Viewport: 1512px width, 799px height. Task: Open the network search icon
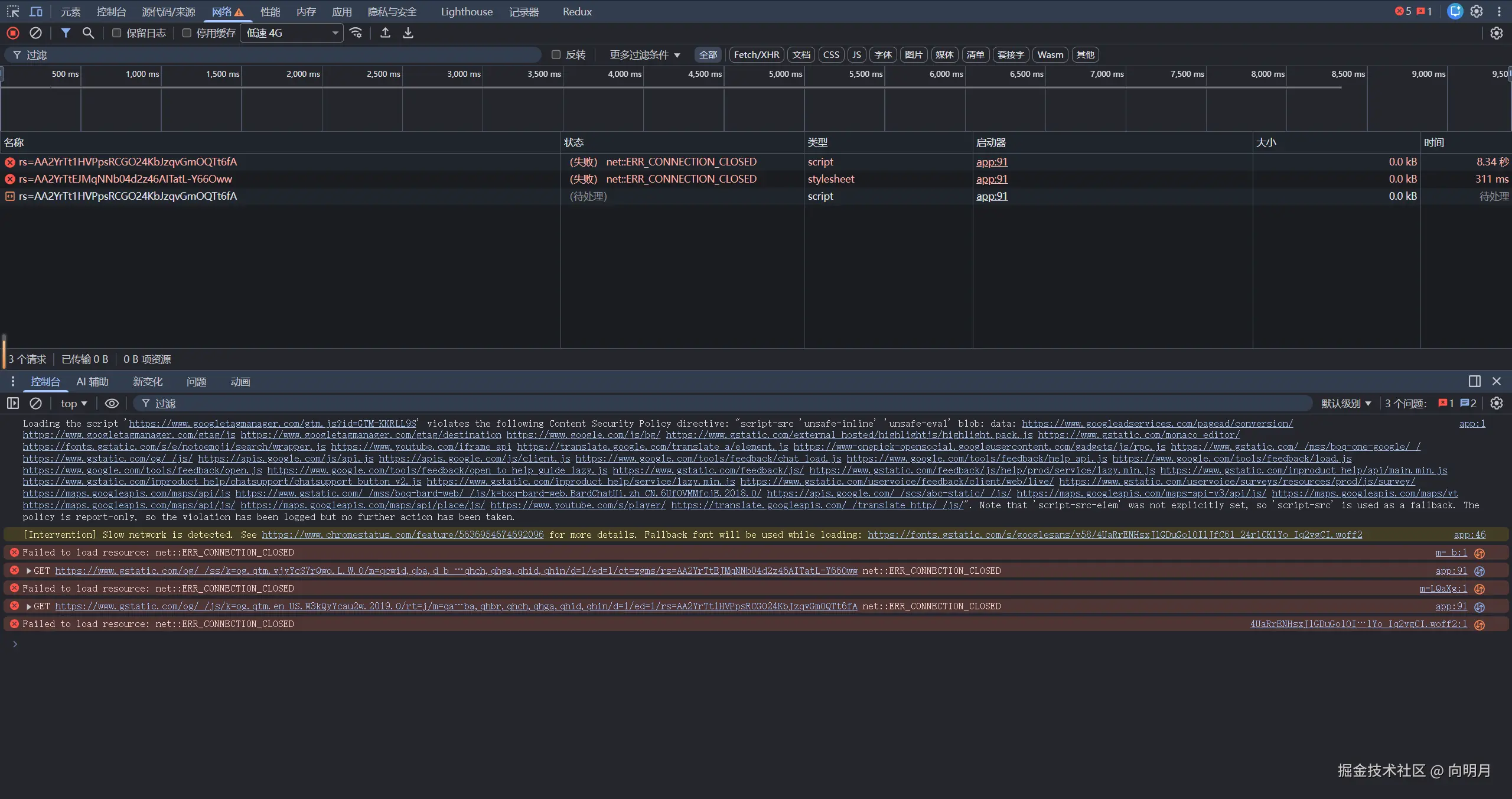tap(88, 33)
